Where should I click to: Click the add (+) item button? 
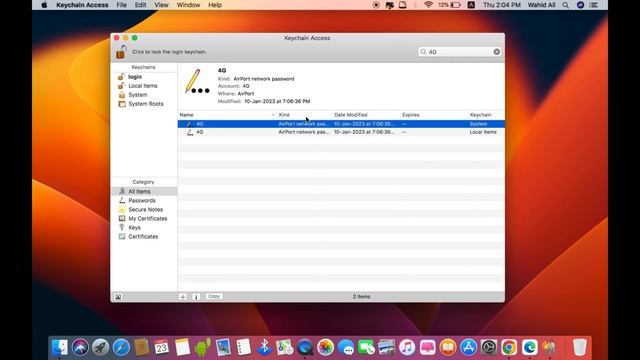(183, 297)
